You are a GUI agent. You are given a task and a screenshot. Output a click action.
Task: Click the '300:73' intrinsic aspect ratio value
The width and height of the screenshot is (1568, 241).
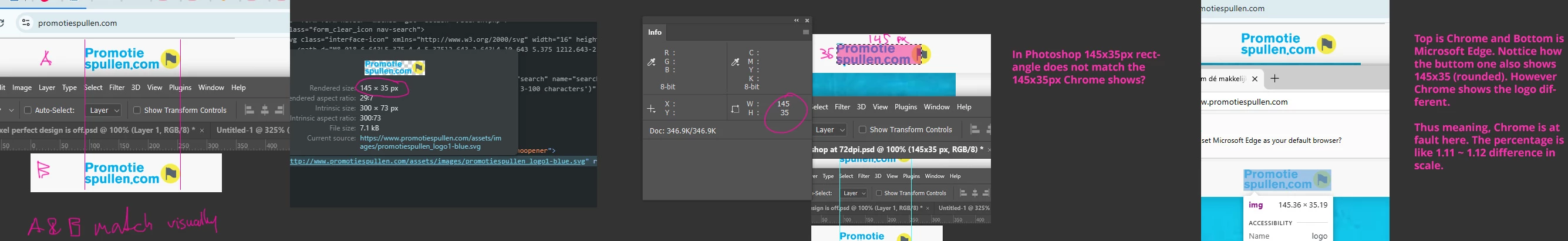(x=370, y=118)
